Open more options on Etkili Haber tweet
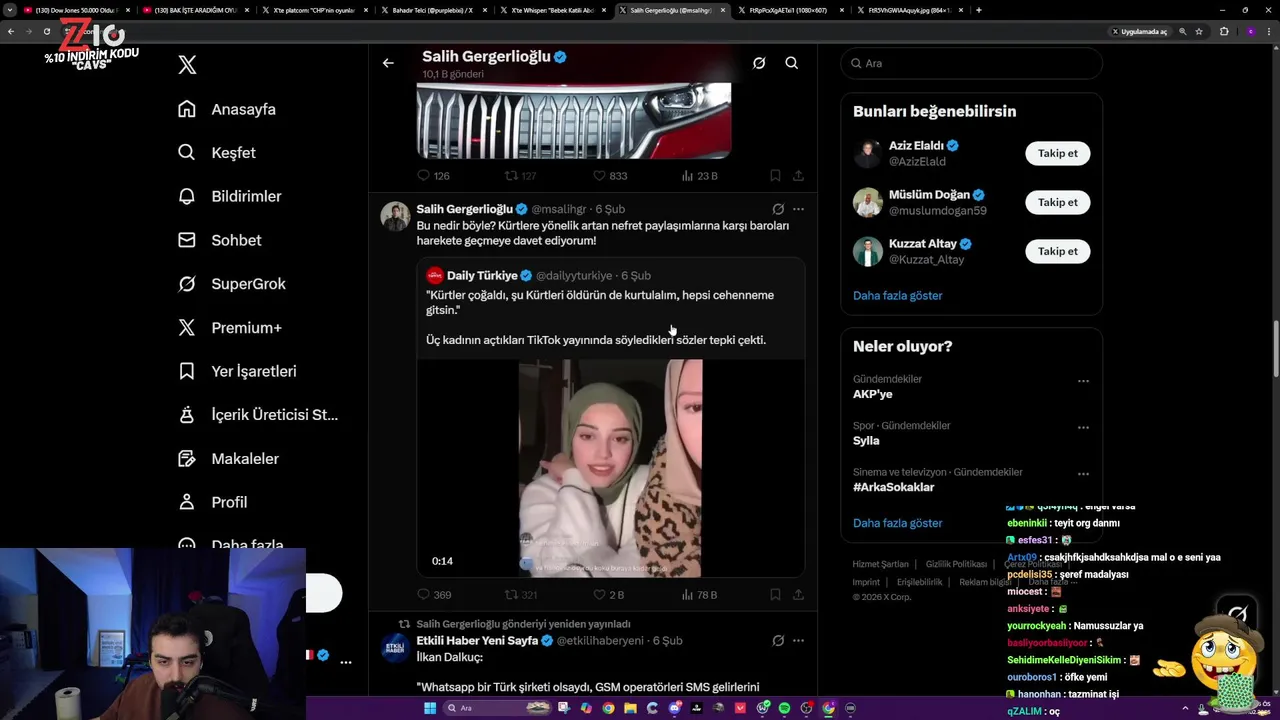Viewport: 1280px width, 720px height. pos(798,640)
